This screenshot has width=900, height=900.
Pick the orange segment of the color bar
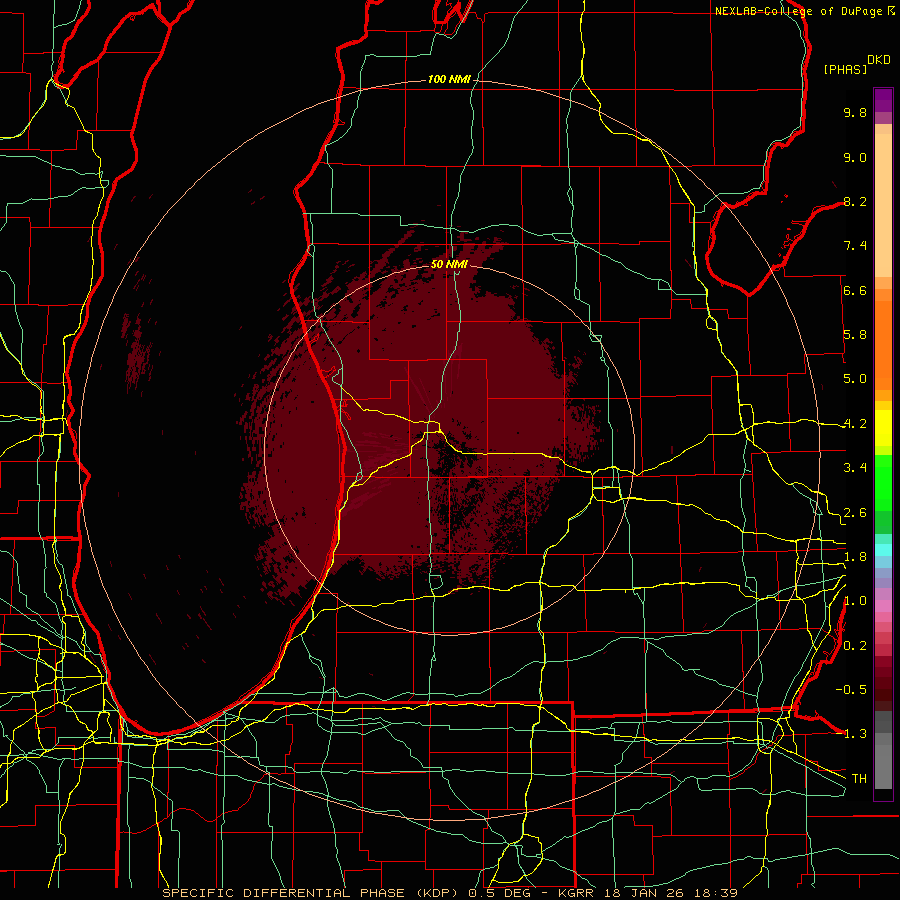point(883,345)
